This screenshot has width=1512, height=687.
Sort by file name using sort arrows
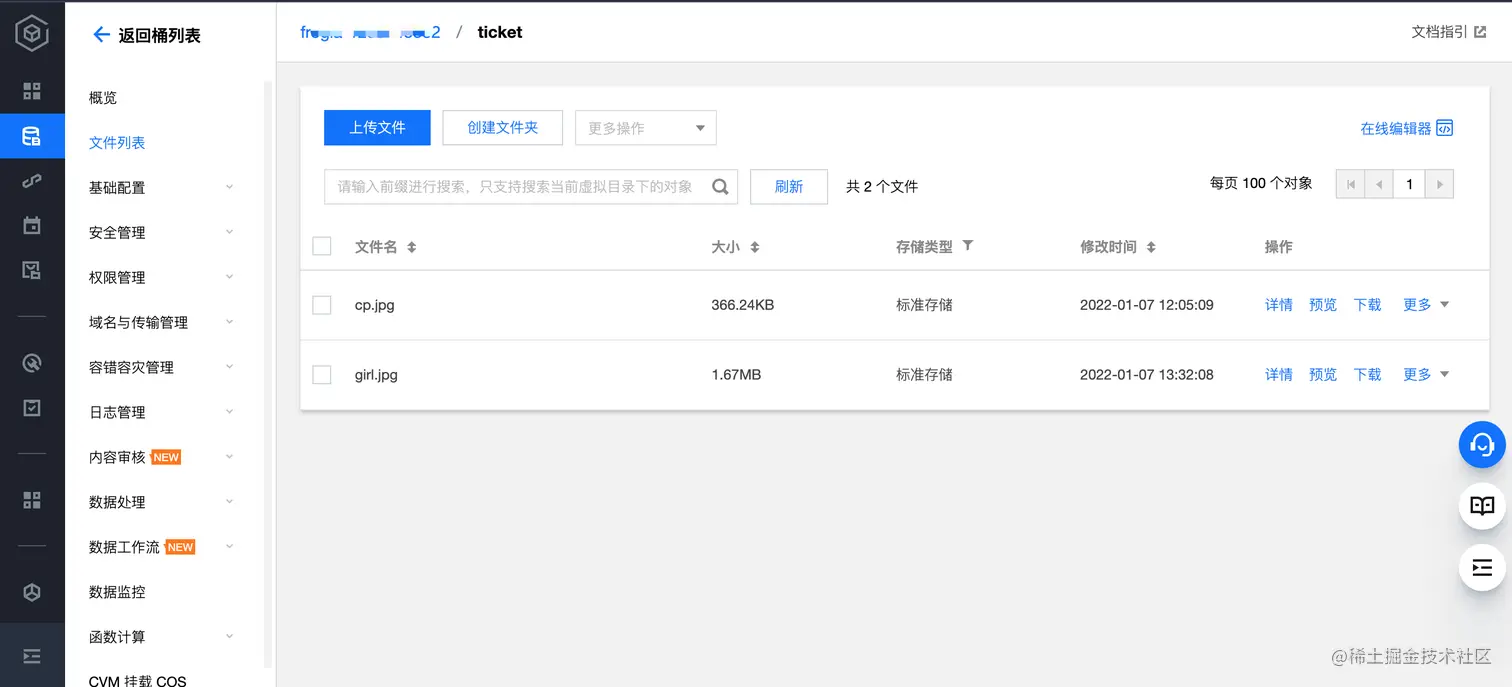pos(411,247)
